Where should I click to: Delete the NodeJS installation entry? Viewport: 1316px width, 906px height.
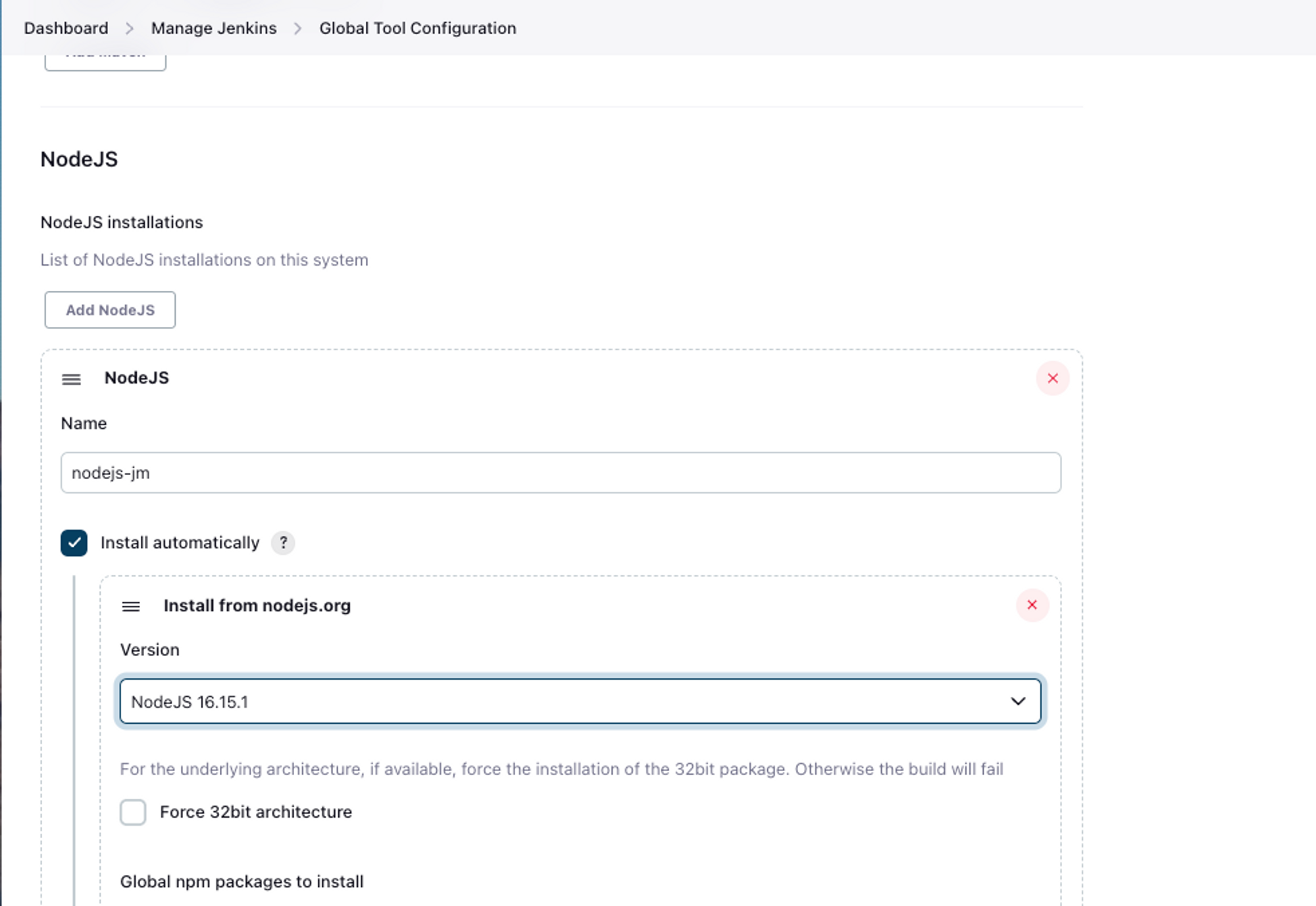tap(1052, 378)
